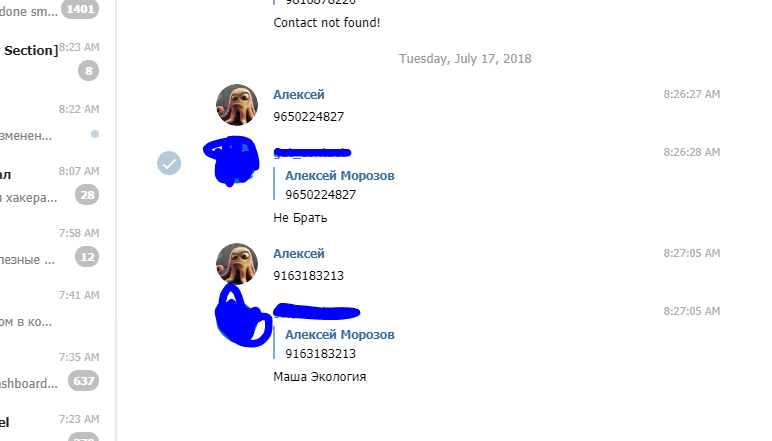The height and width of the screenshot is (441, 772).
Task: Open quoted reply Алексей Морозов 9650224827
Action: pos(335,185)
